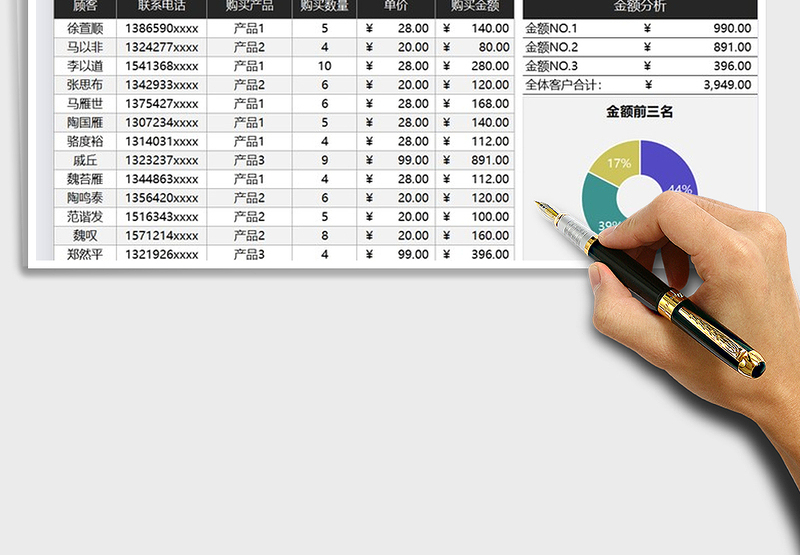Select phone number cell 1571214xxxx
This screenshot has width=800, height=555.
click(161, 235)
